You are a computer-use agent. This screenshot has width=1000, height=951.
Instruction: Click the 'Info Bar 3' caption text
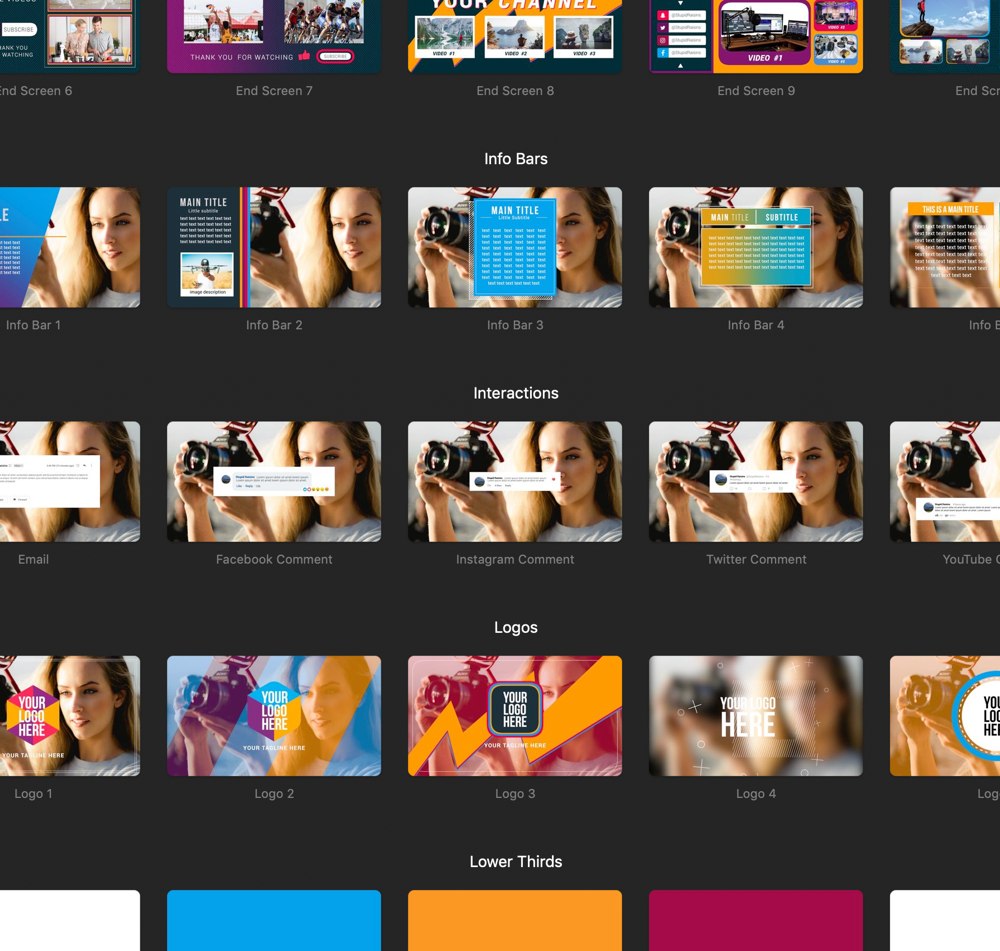(515, 325)
